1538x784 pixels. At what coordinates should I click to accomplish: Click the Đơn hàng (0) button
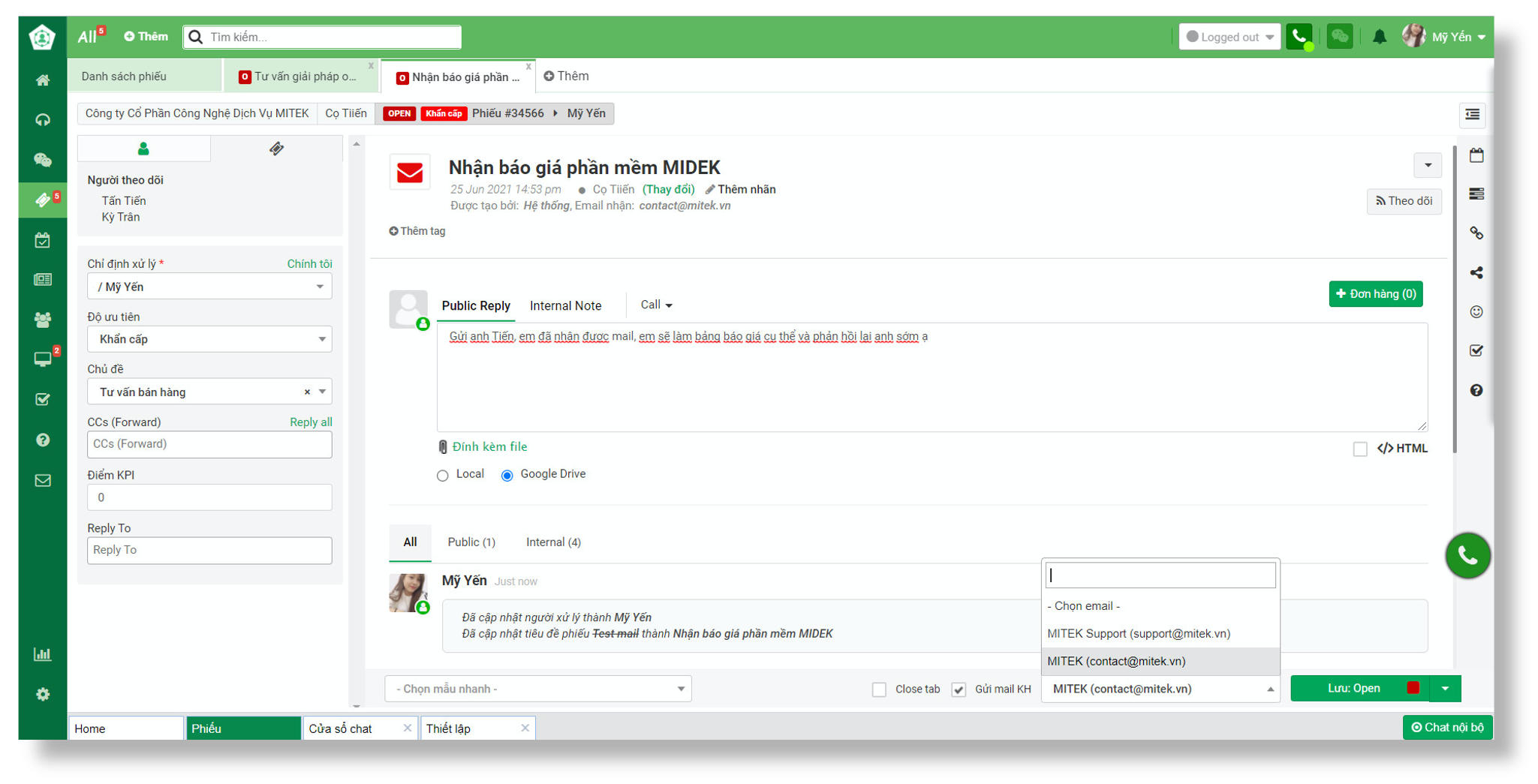click(1375, 294)
